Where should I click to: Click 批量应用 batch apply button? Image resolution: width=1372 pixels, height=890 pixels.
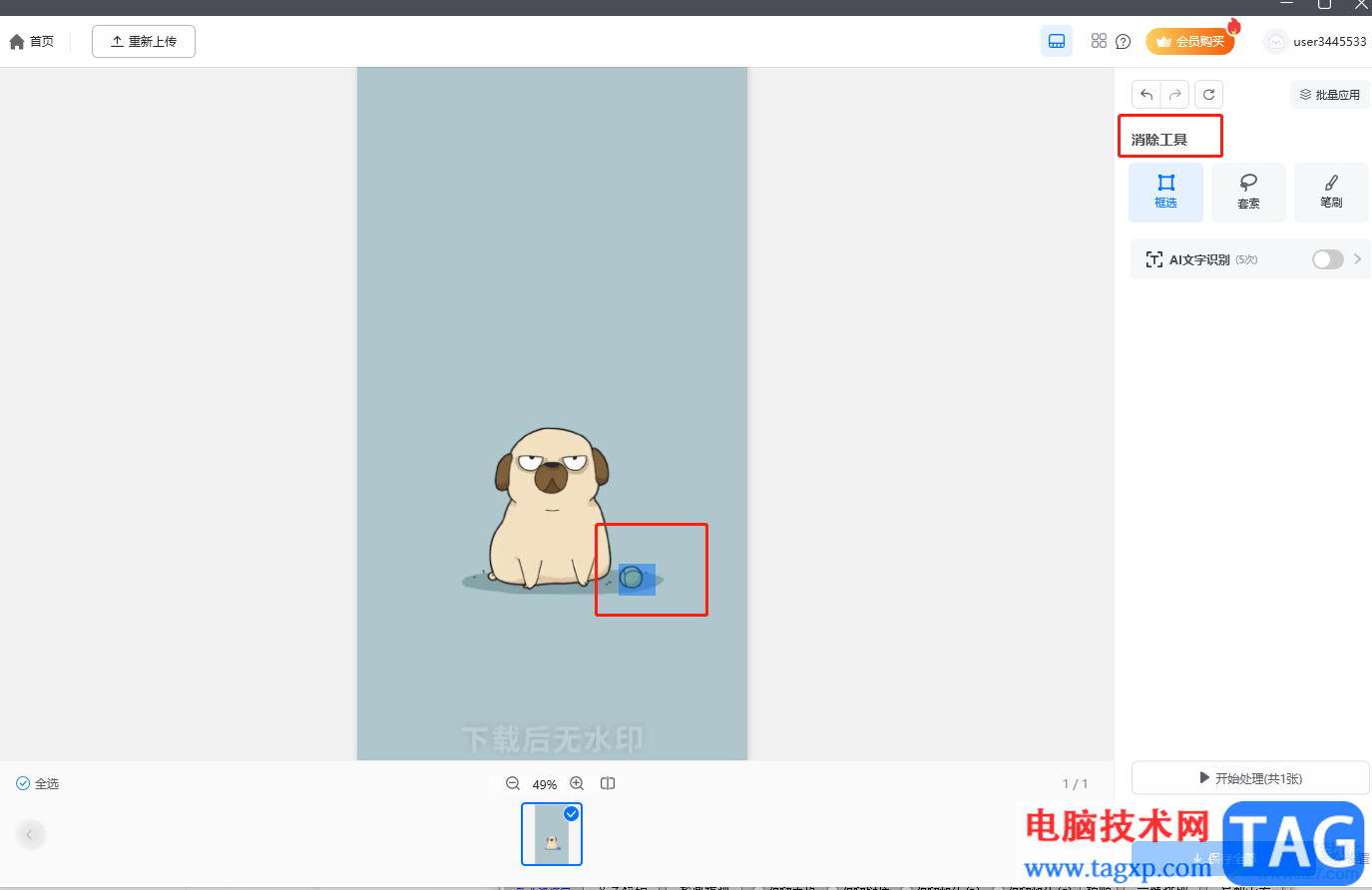pyautogui.click(x=1329, y=95)
